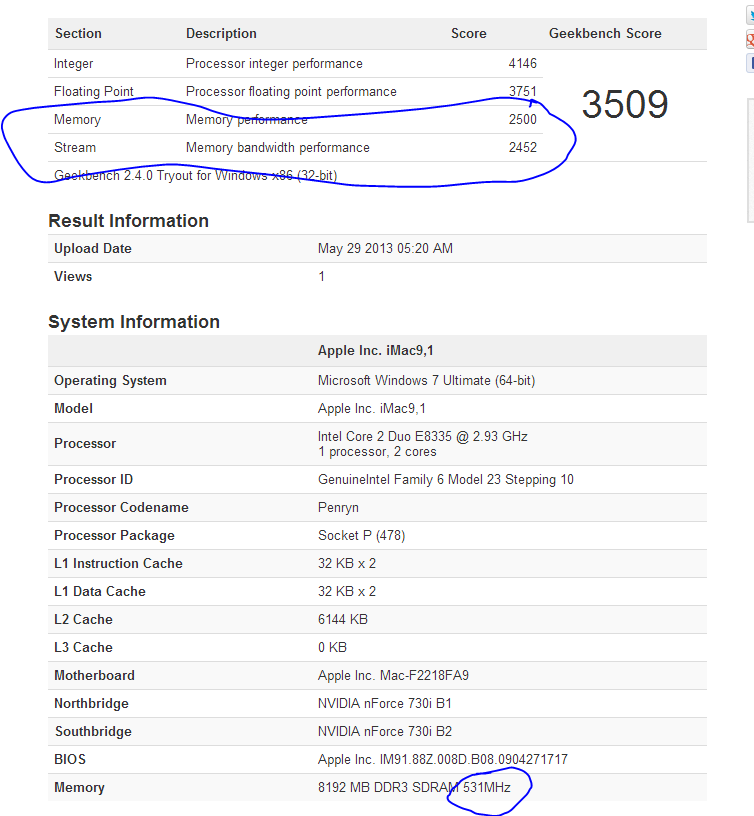
Task: Click the System Information heading
Action: click(134, 322)
